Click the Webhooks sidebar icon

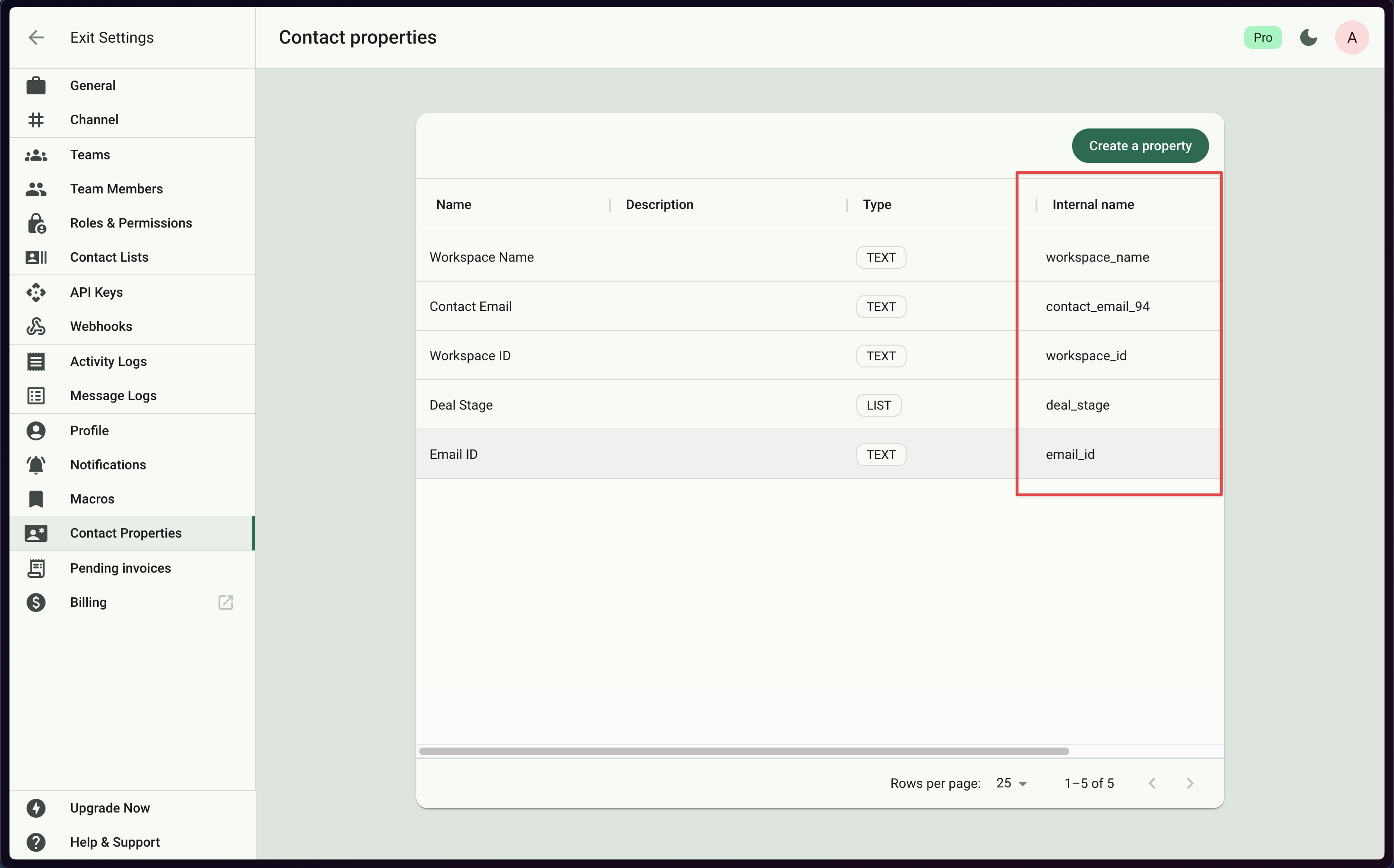[36, 326]
